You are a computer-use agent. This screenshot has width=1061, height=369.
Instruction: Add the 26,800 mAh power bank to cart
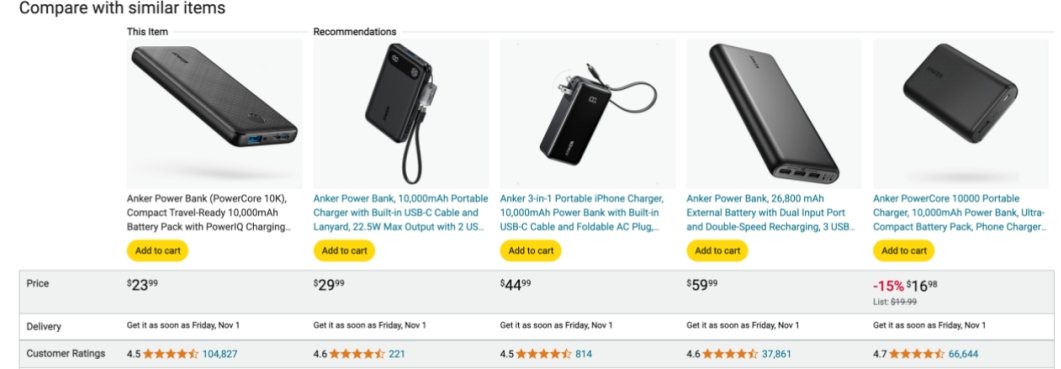pyautogui.click(x=717, y=251)
